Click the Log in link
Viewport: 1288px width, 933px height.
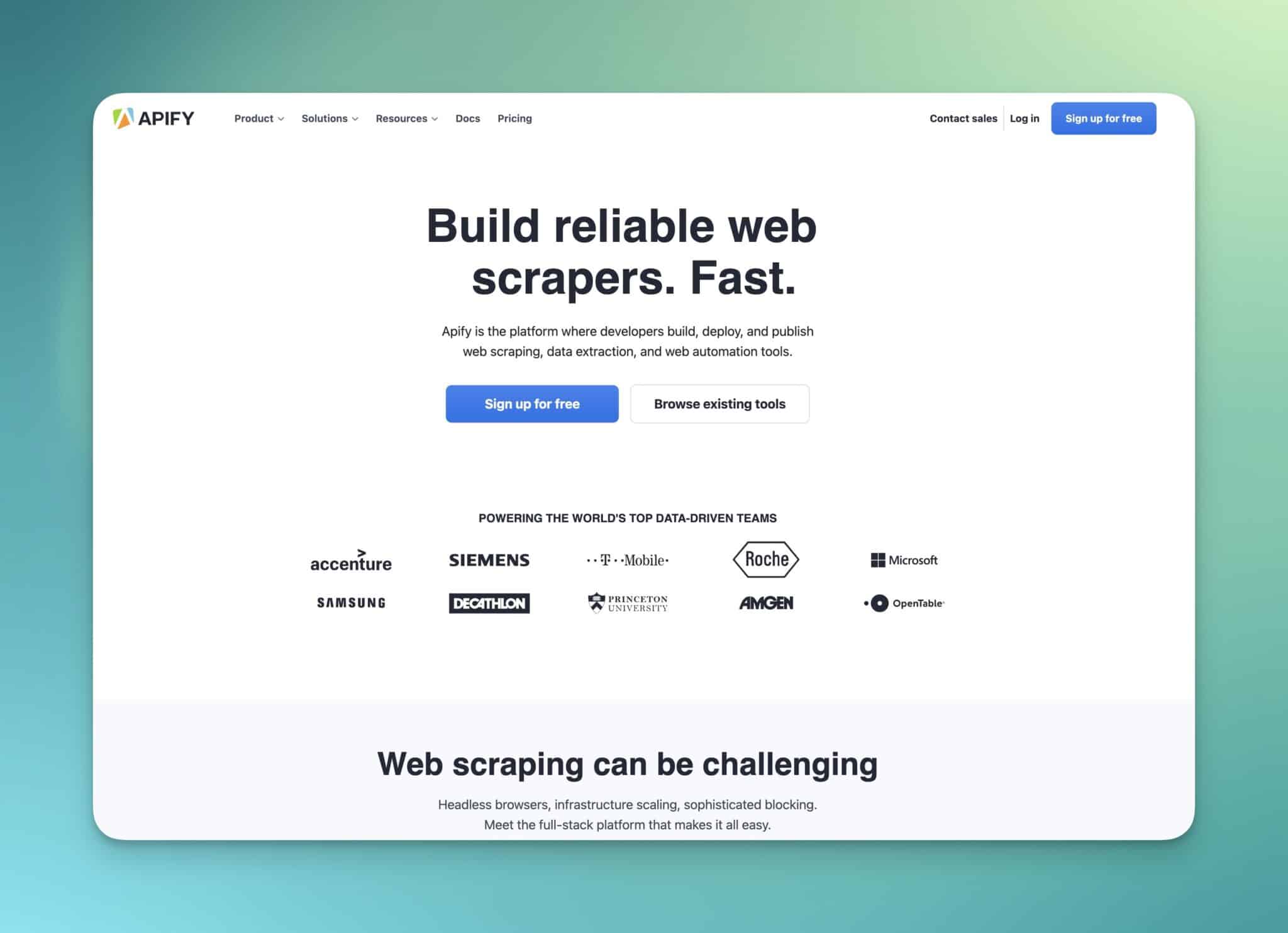(x=1023, y=118)
